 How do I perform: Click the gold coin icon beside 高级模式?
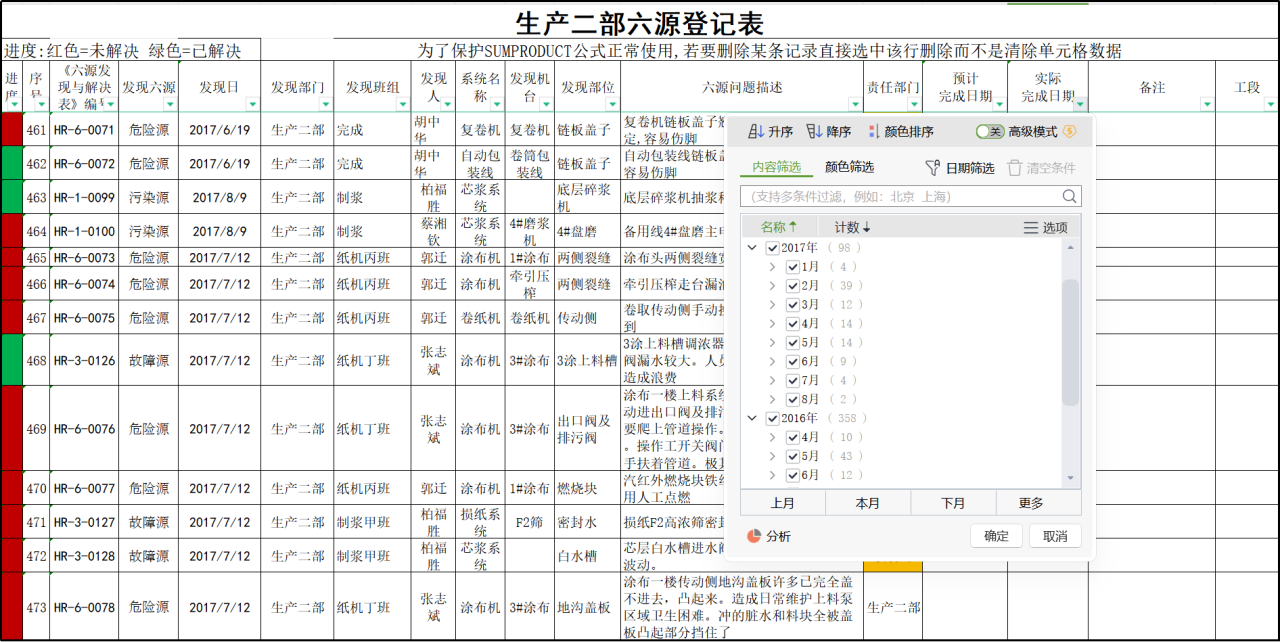click(x=1070, y=131)
